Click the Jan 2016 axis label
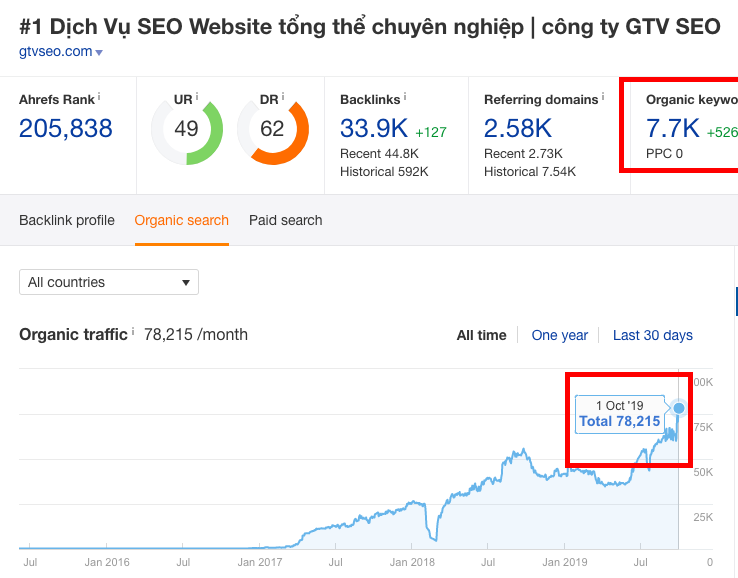 107,562
